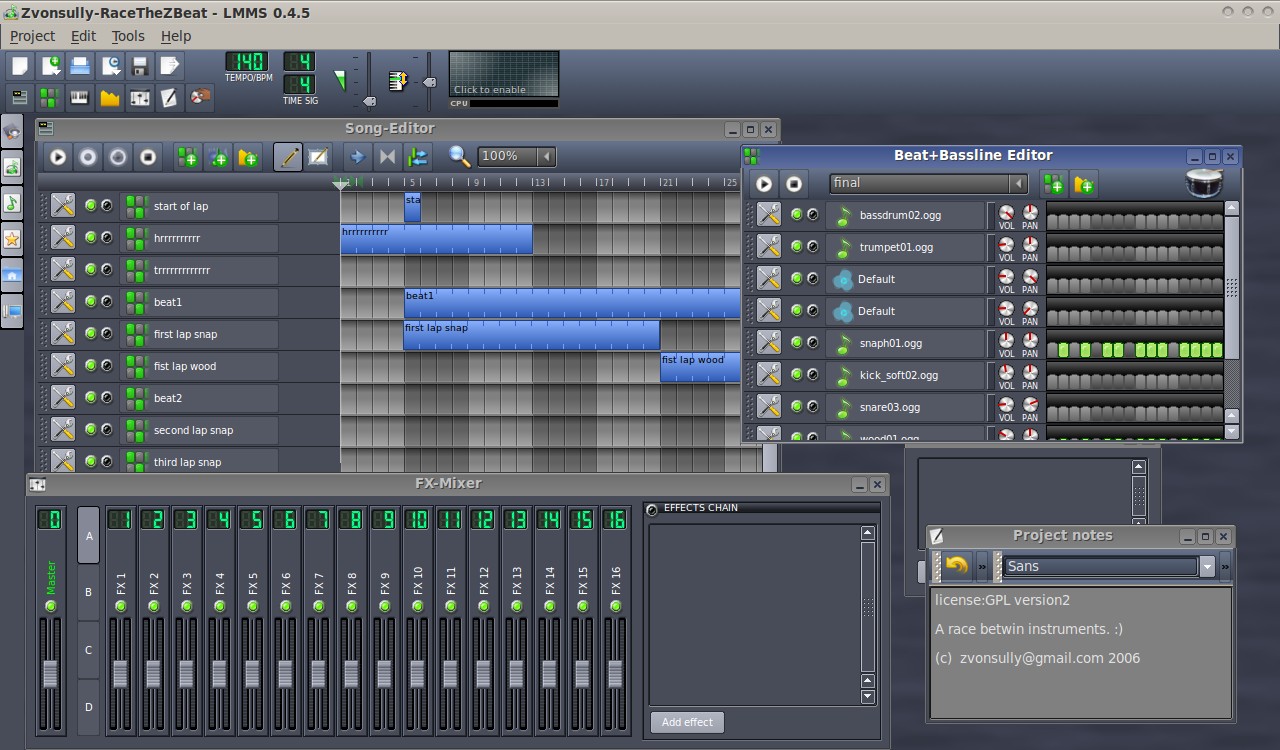Click the Add effect button in FX-Mixer
1280x750 pixels.
tap(686, 722)
